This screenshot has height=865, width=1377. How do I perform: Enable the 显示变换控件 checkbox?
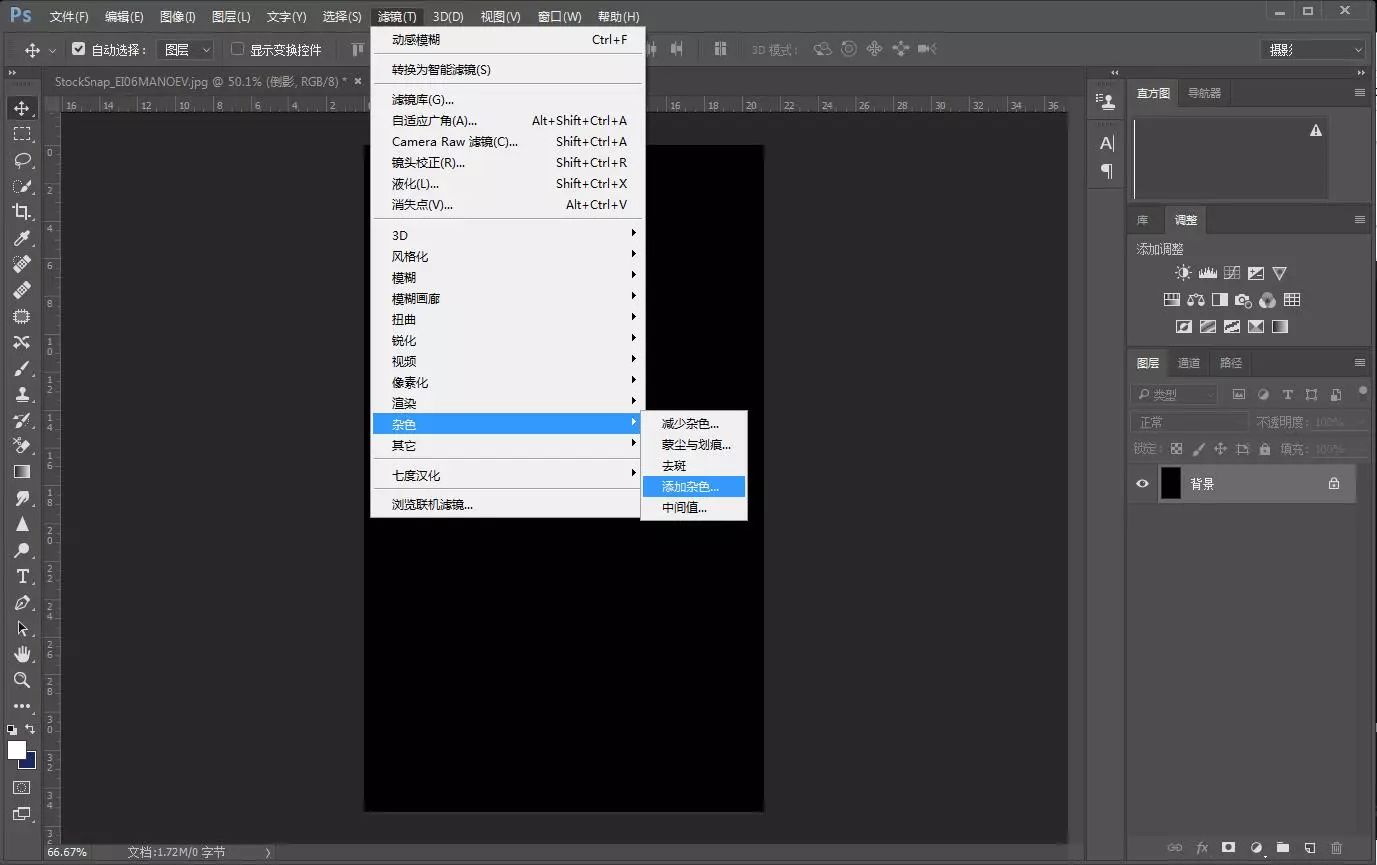[237, 49]
